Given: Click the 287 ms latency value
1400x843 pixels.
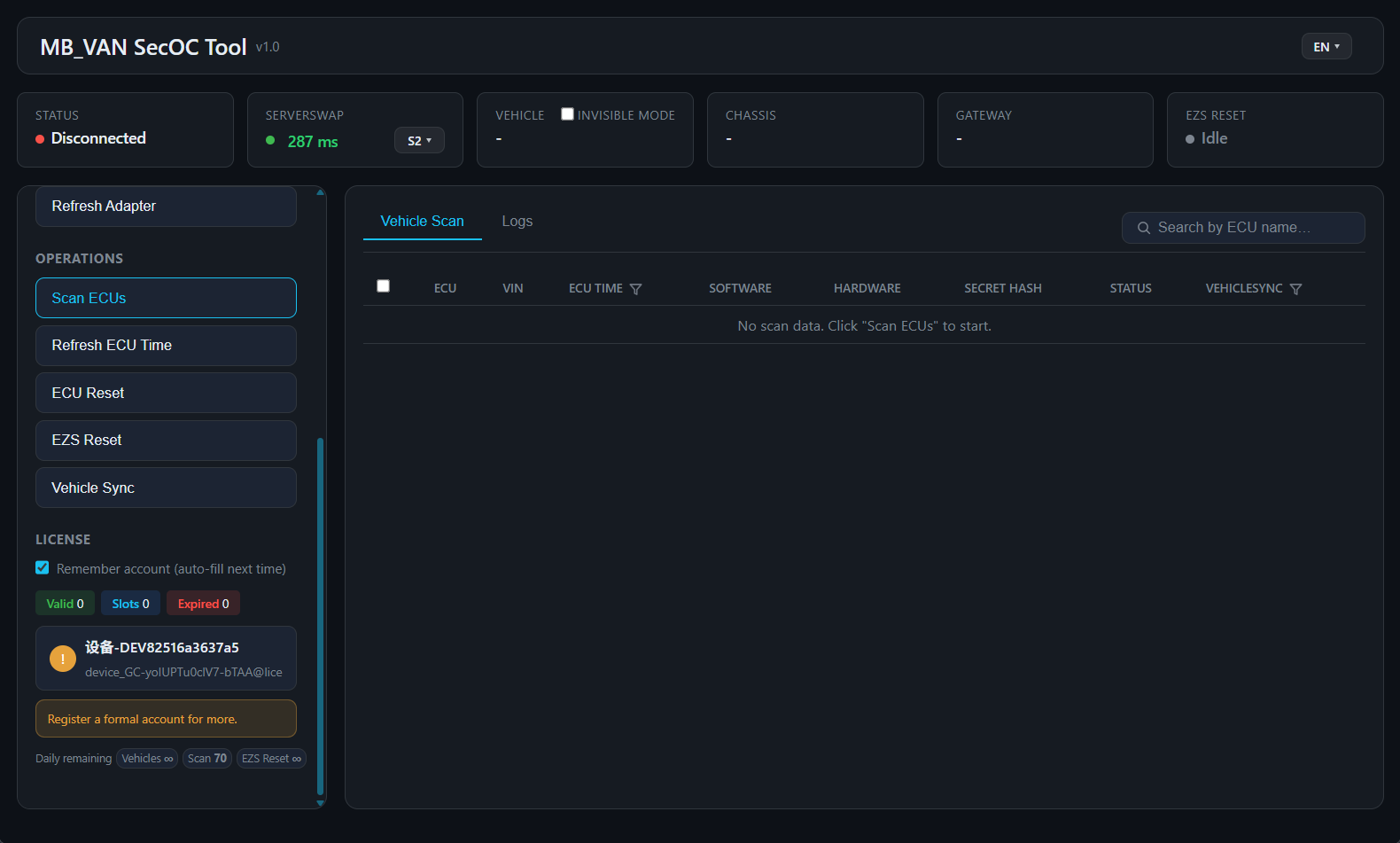Looking at the screenshot, I should pos(313,142).
